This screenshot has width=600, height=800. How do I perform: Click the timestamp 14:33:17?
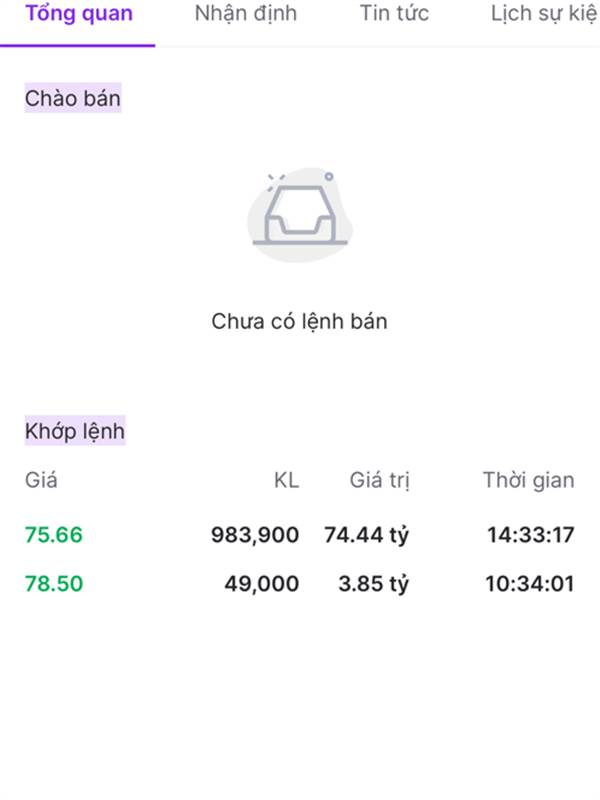(x=530, y=535)
